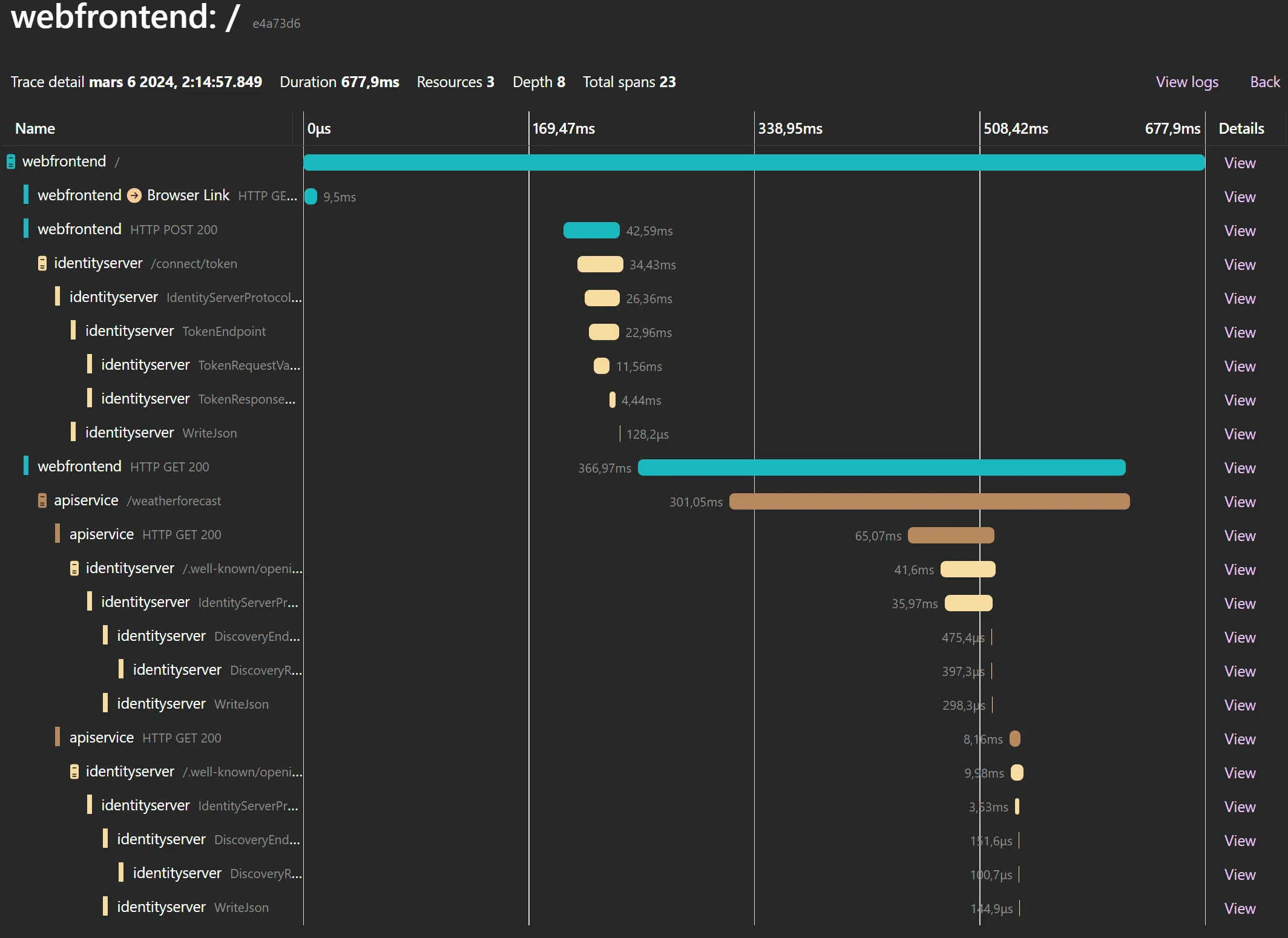Open View logs for this trace
The width and height of the screenshot is (1288, 938).
[1186, 82]
